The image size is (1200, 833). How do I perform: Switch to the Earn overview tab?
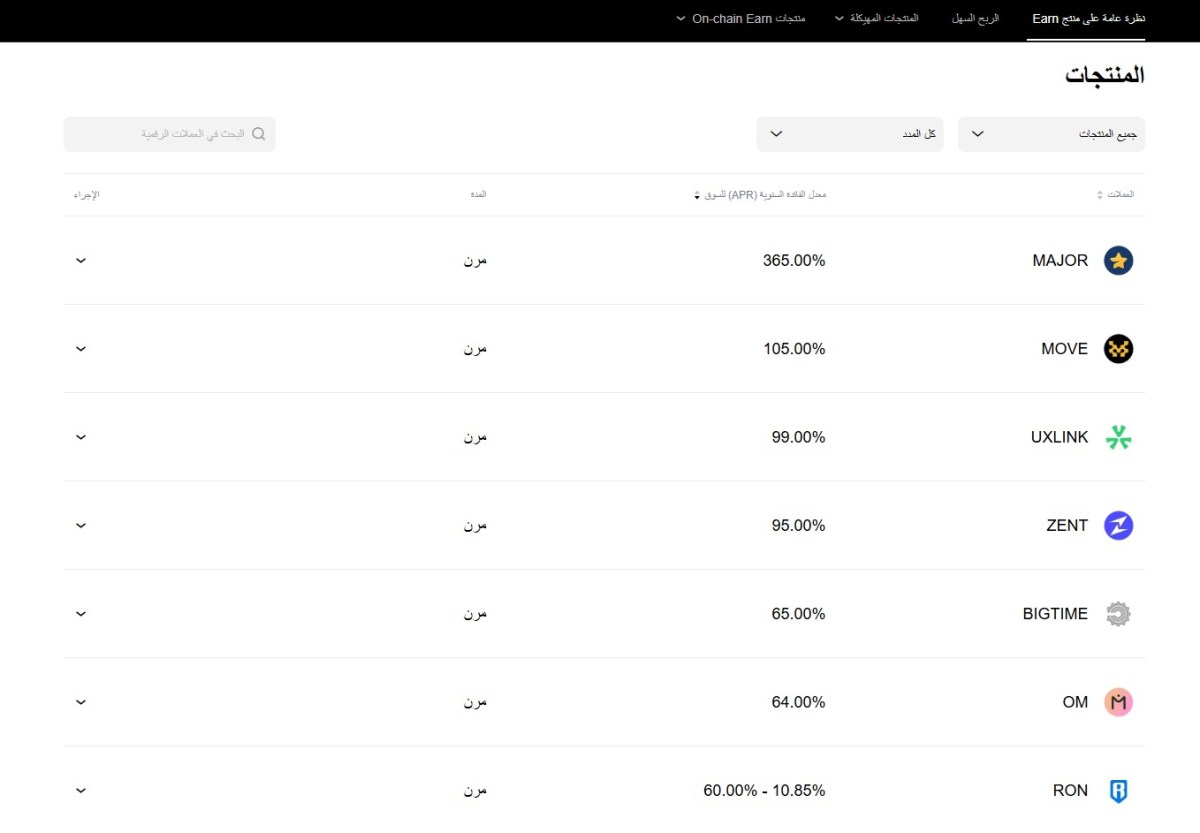(x=1088, y=19)
